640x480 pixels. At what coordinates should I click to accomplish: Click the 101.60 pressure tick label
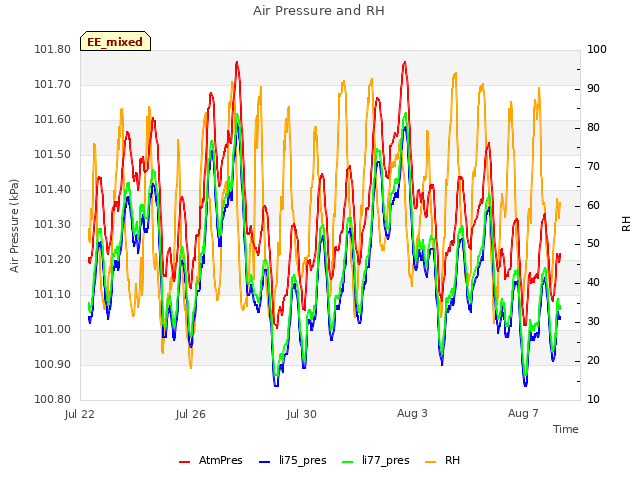(53, 120)
